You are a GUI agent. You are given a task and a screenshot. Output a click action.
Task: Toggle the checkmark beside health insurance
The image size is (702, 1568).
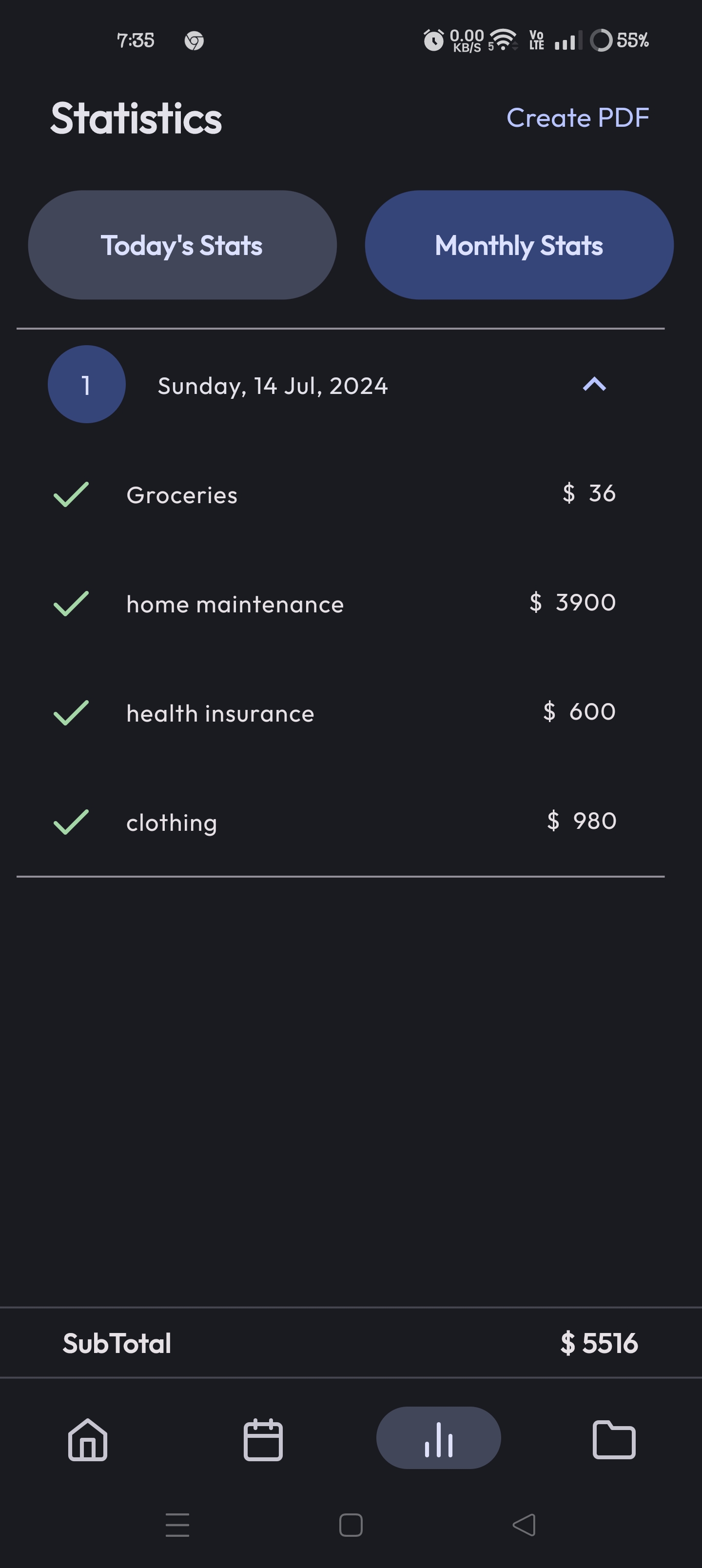pyautogui.click(x=71, y=713)
